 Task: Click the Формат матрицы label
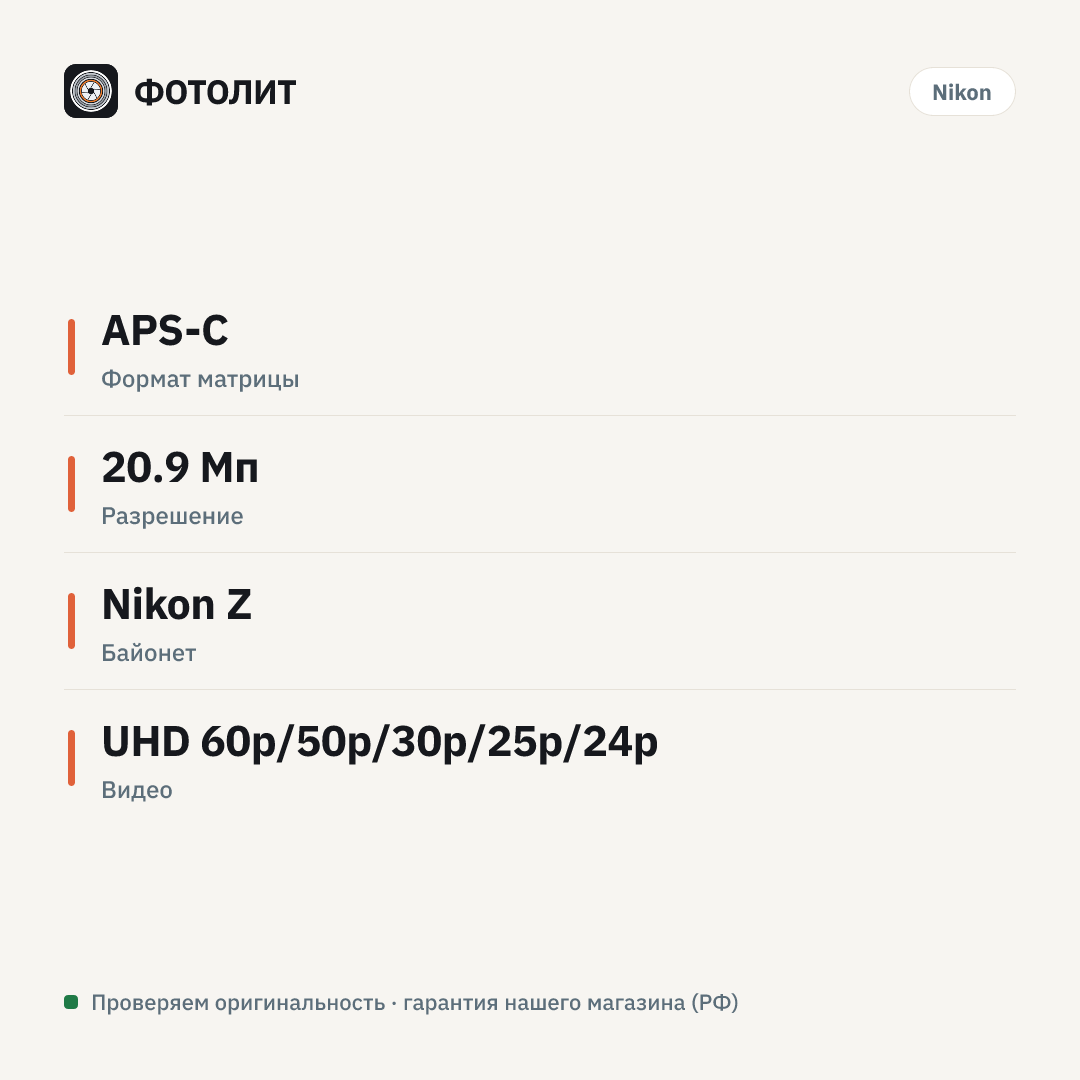(200, 380)
